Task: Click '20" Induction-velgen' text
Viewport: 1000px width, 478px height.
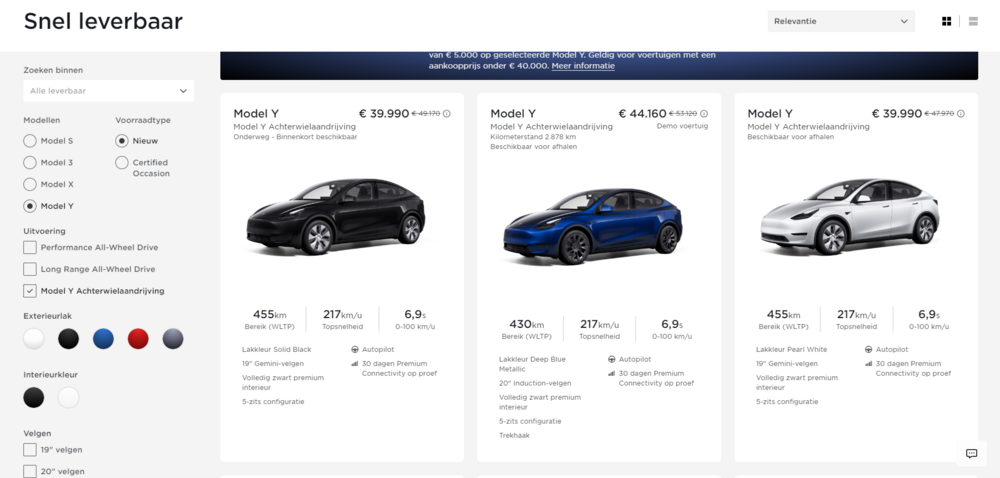Action: tap(534, 384)
